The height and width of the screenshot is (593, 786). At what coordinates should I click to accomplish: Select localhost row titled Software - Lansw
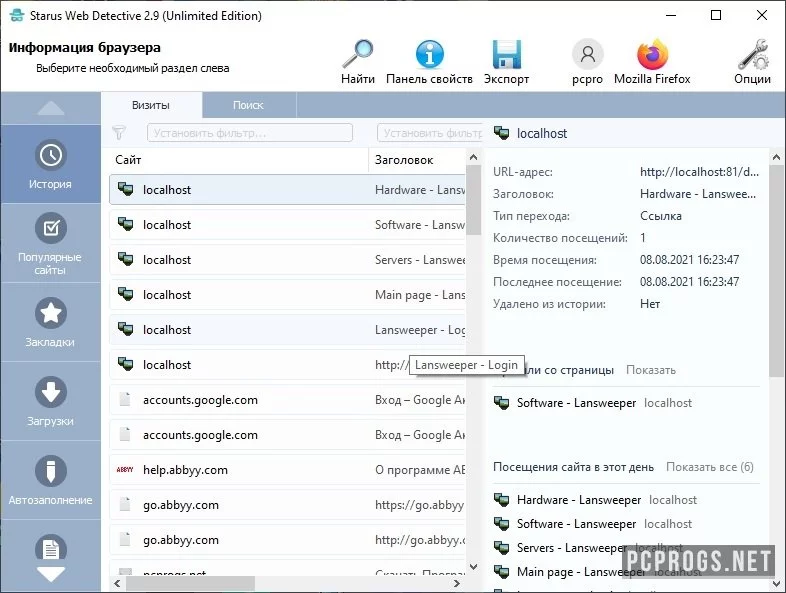tap(288, 225)
